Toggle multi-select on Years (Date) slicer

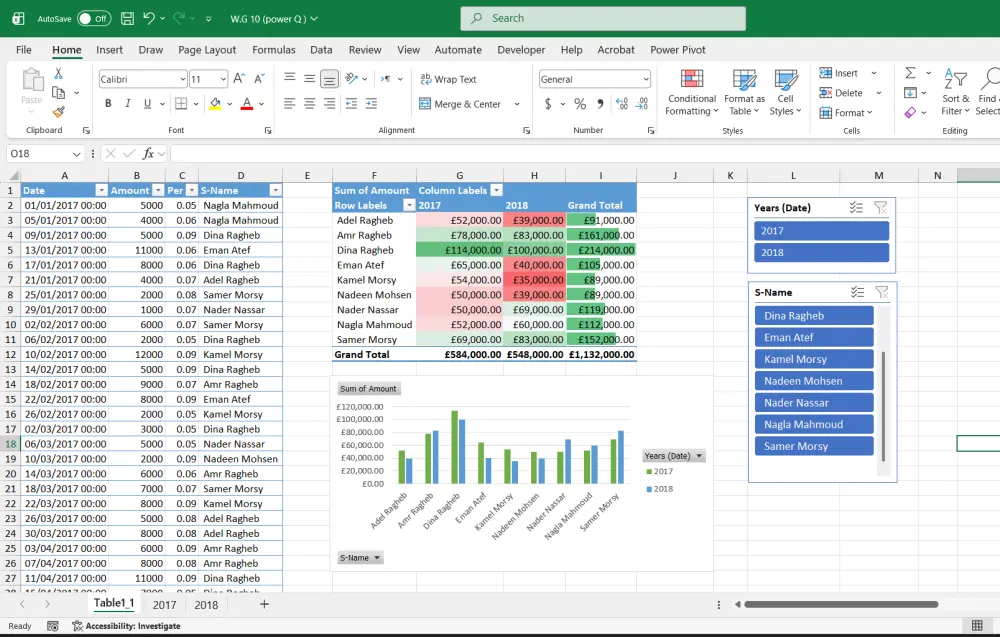click(856, 208)
